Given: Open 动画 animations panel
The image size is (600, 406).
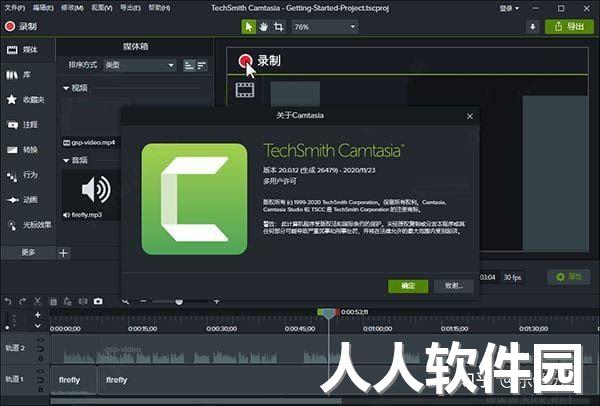Looking at the screenshot, I should (28, 200).
